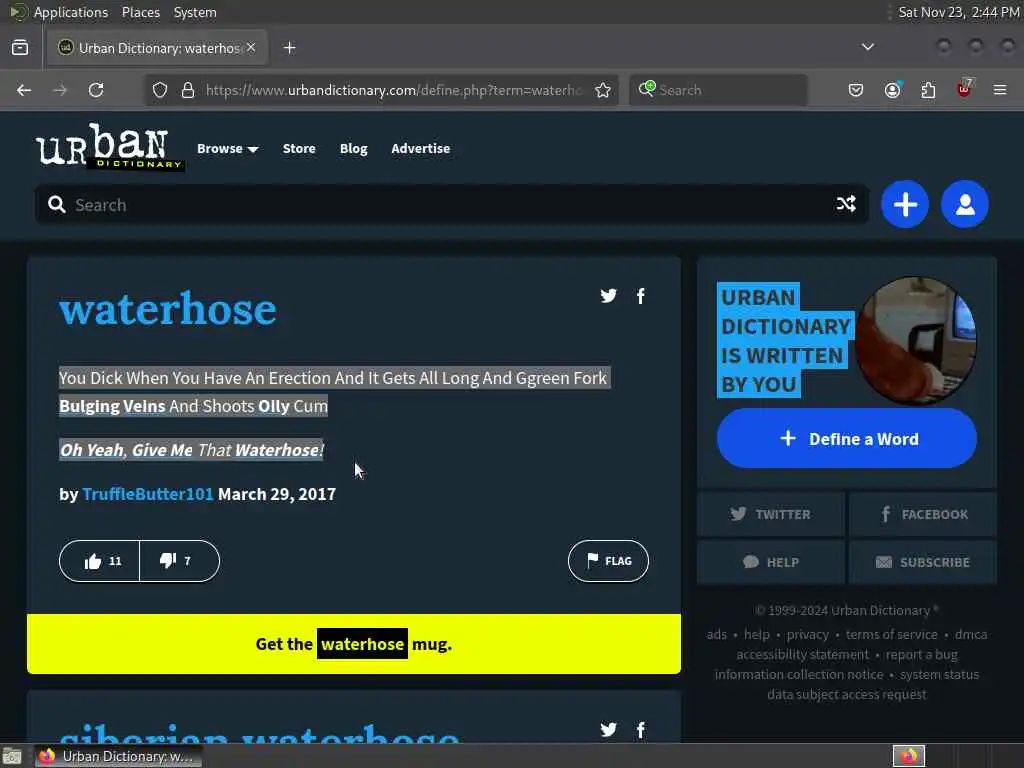Select the Urban Dictionary taskbar window button
Viewport: 1024px width, 768px height.
click(x=118, y=756)
